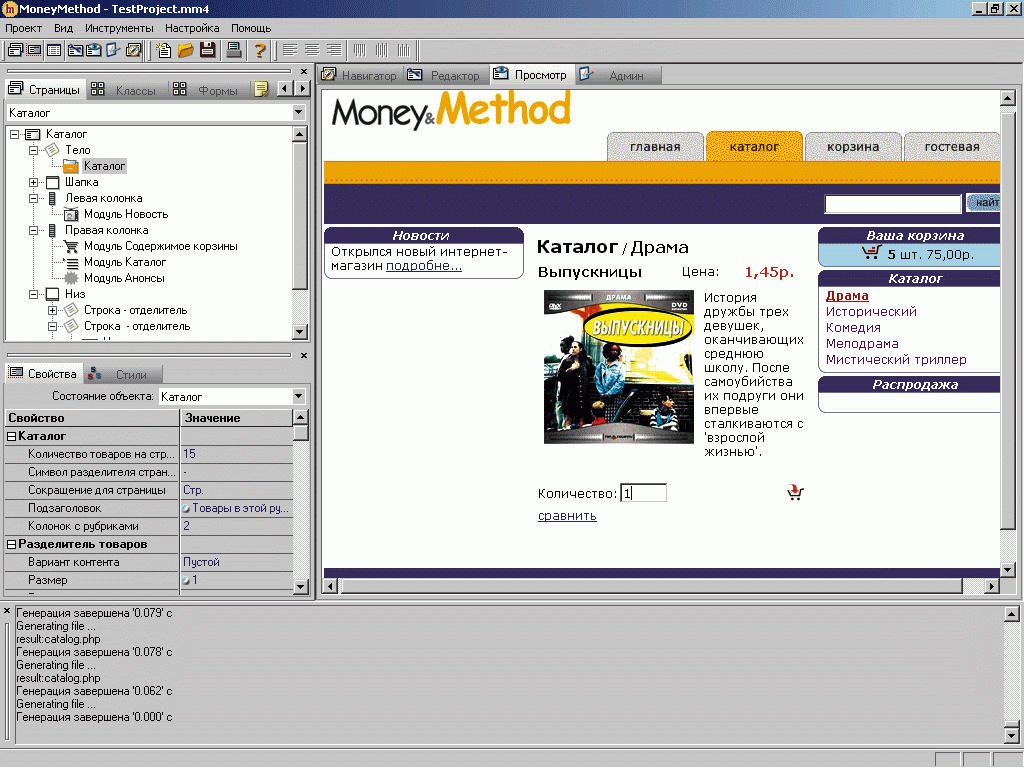The image size is (1024, 768).
Task: Click the site search input field
Action: point(893,204)
